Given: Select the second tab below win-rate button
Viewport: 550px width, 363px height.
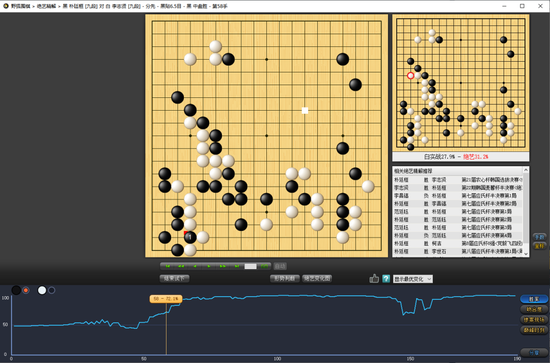Looking at the screenshot, I should tap(534, 309).
